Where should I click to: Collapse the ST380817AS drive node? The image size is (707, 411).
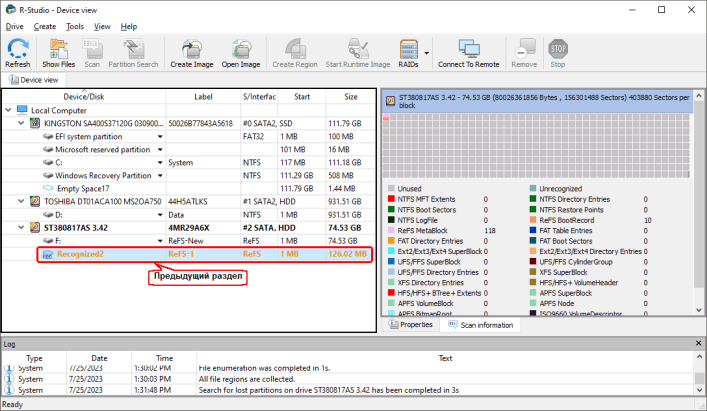coord(21,228)
